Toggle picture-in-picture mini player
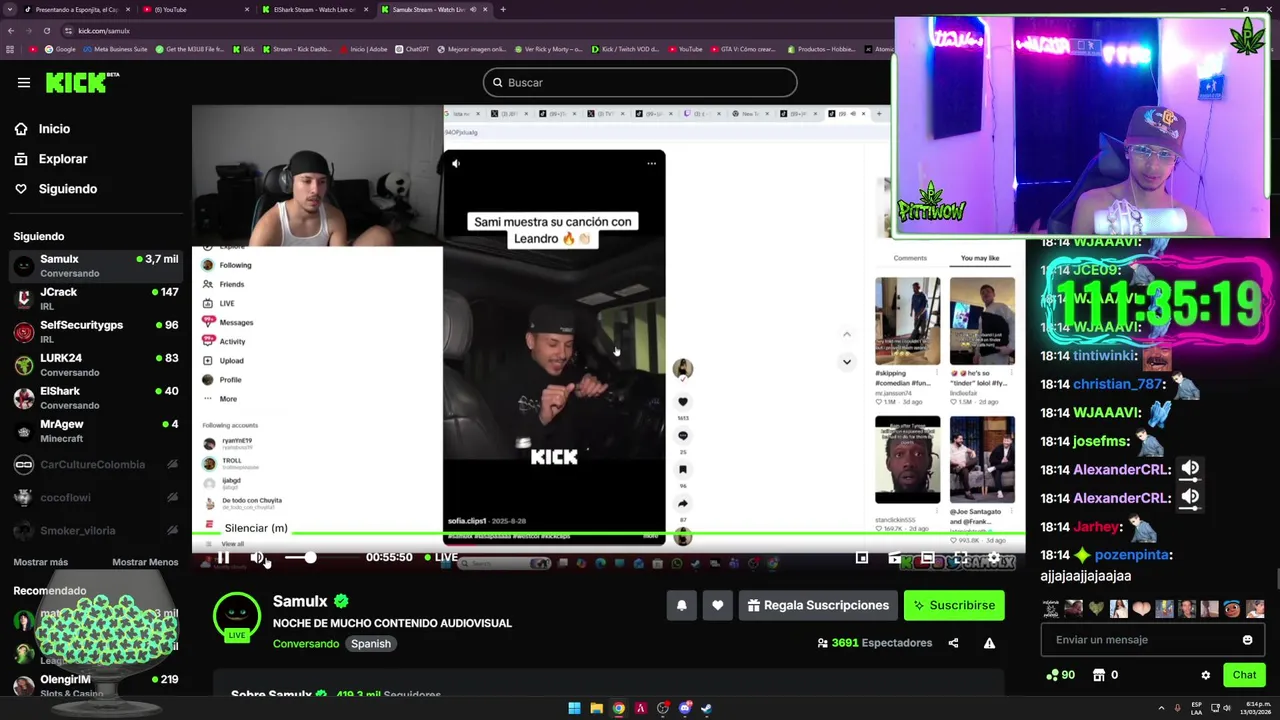 click(x=862, y=557)
